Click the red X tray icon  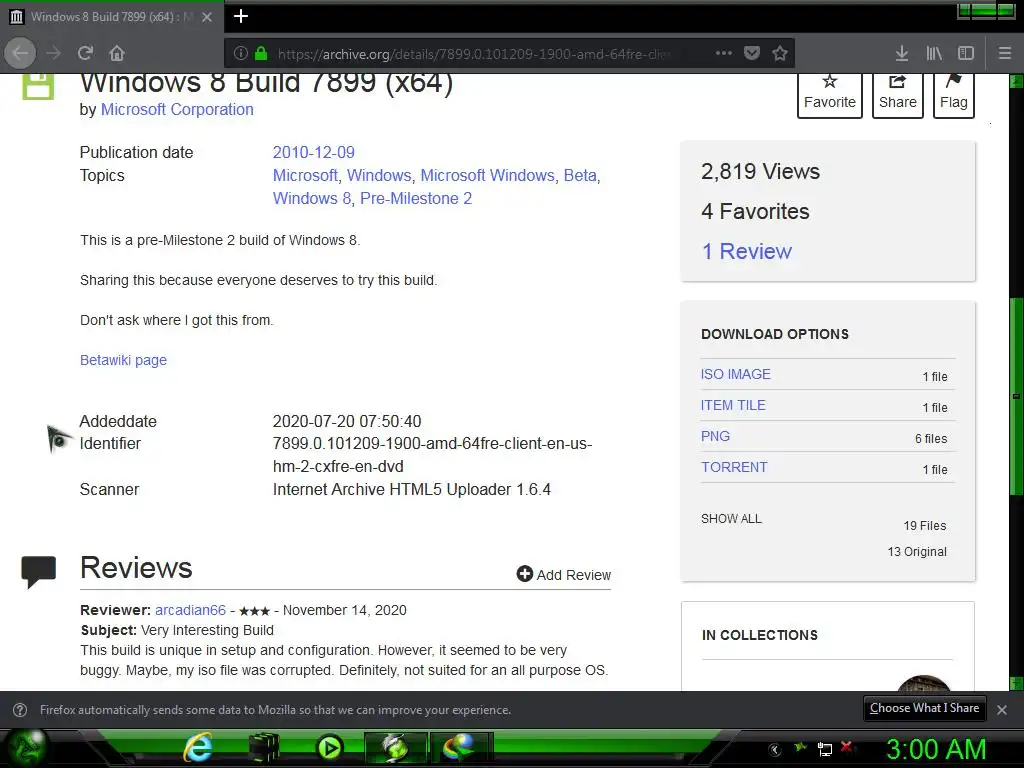(846, 746)
